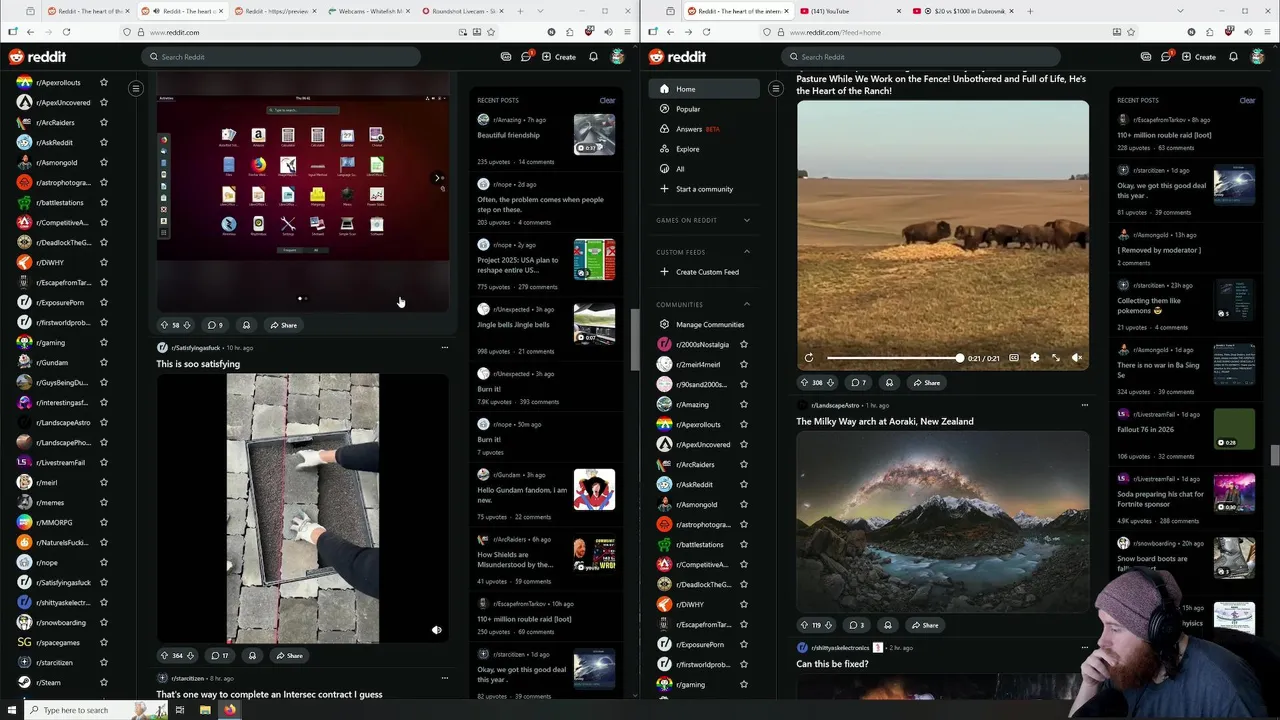This screenshot has height=720, width=1280.
Task: Open comments on bison post (7)
Action: [858, 383]
